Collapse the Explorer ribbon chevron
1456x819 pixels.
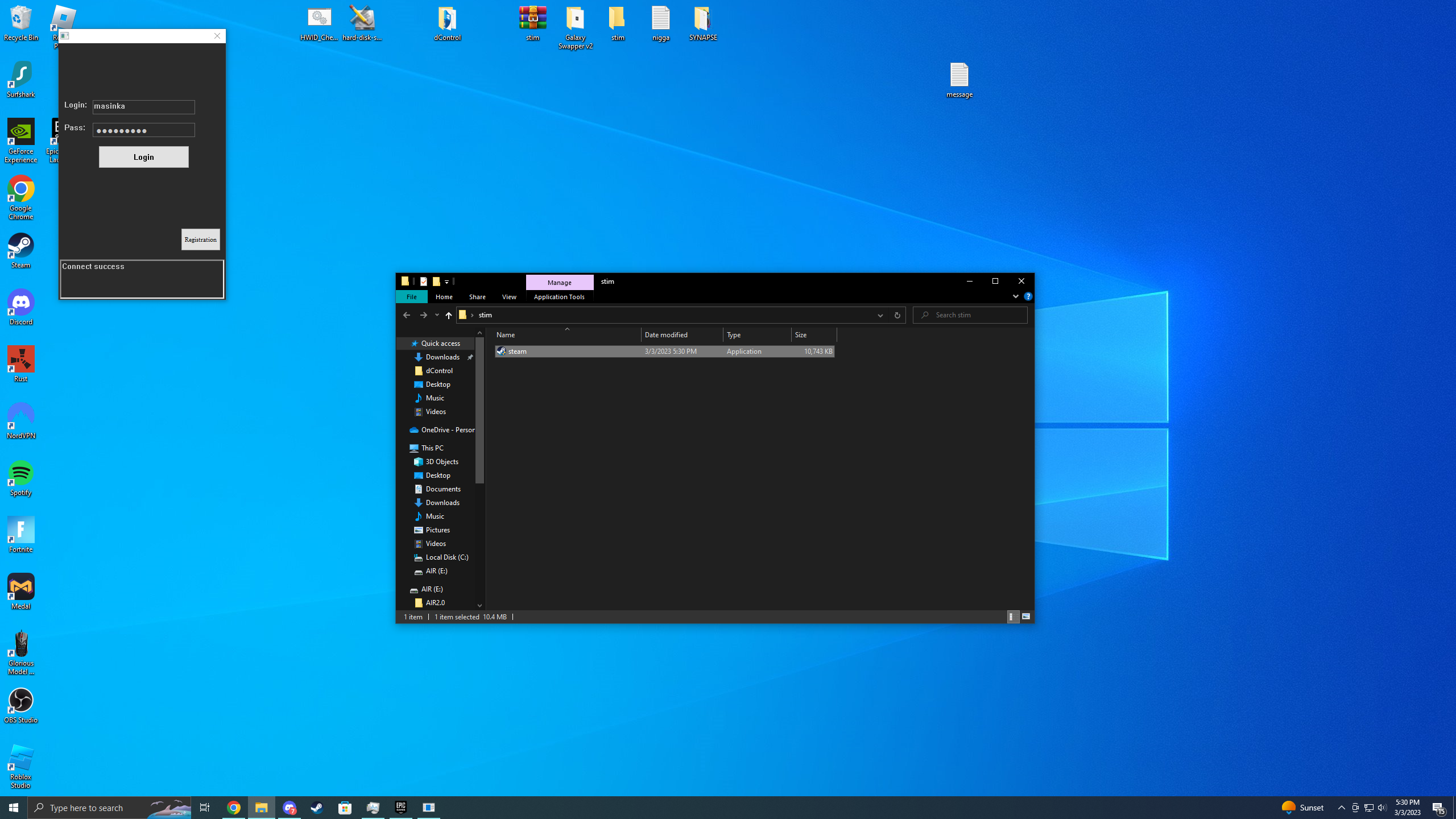point(1015,296)
